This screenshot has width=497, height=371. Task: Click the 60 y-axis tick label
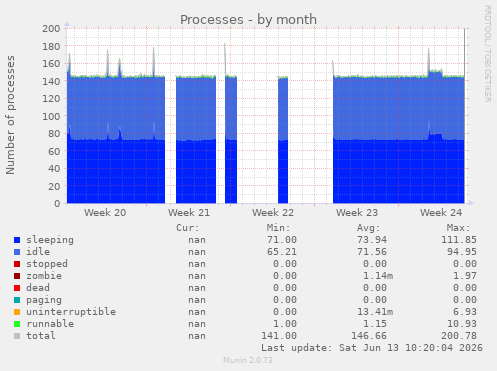54,151
